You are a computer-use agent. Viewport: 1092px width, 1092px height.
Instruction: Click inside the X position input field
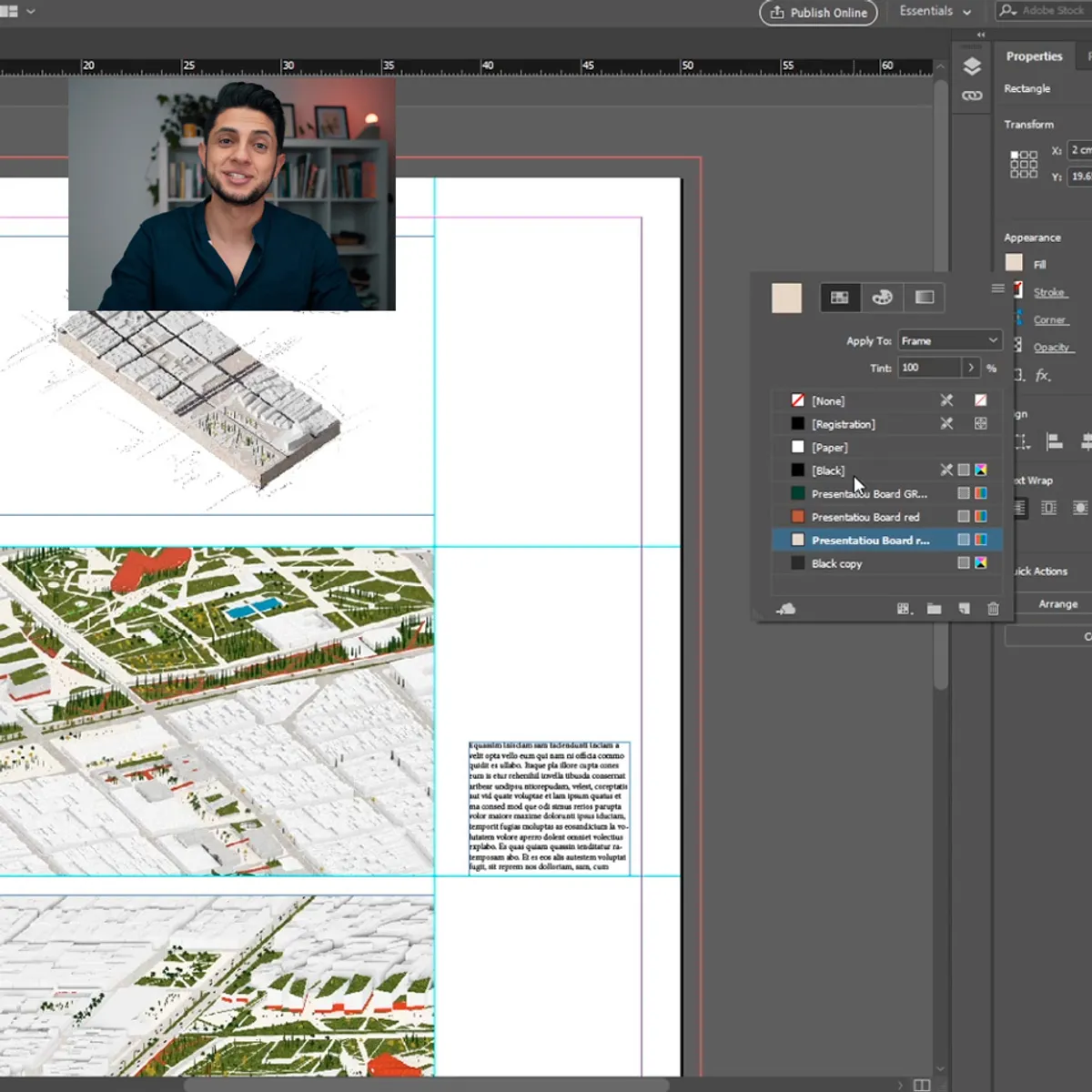(1081, 149)
